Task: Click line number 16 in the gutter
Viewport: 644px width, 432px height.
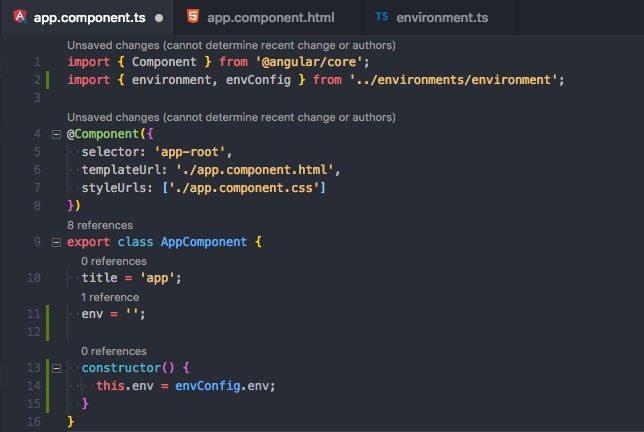Action: 34,421
